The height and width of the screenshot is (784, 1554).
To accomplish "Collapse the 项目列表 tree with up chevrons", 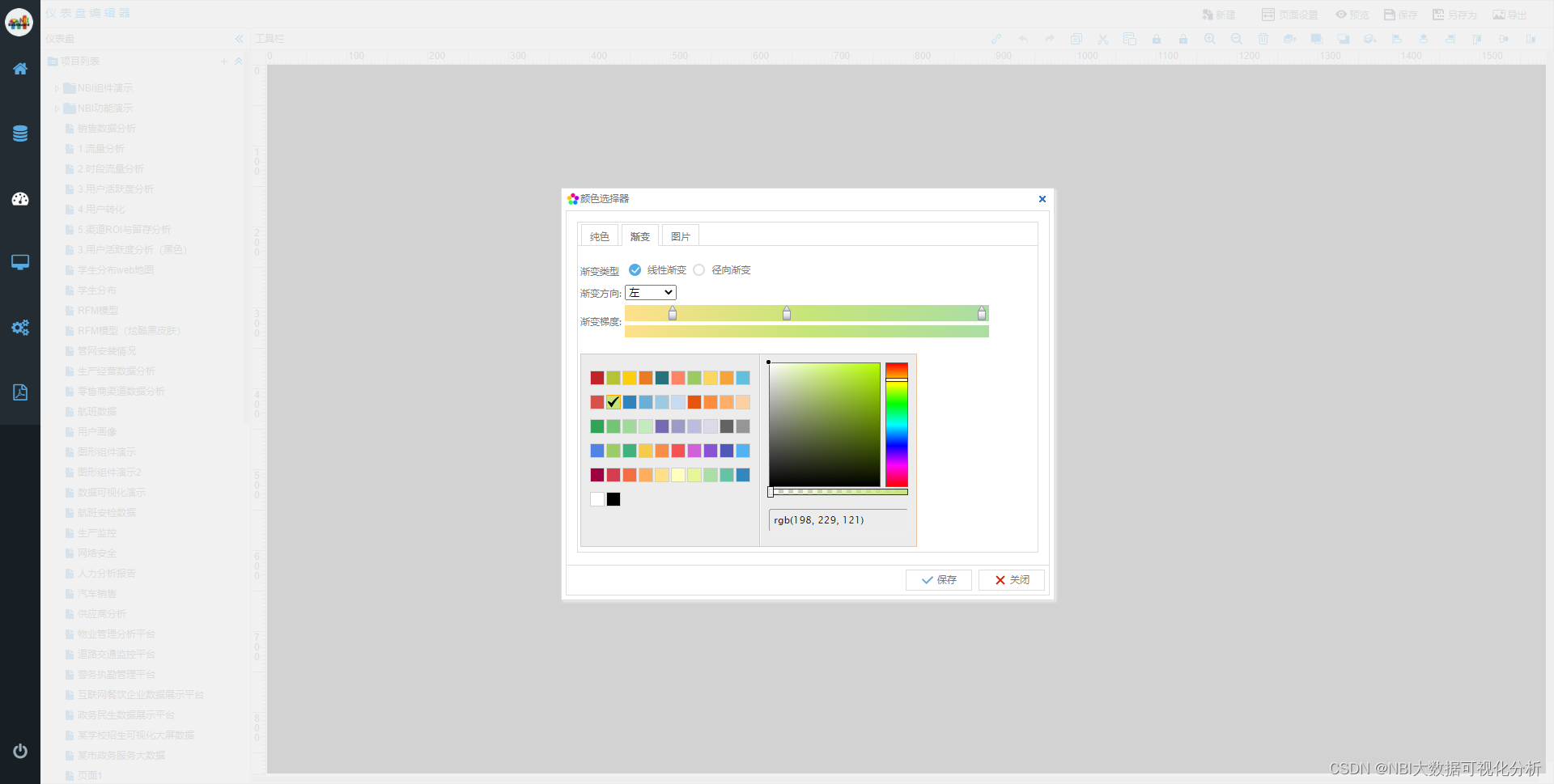I will coord(238,61).
